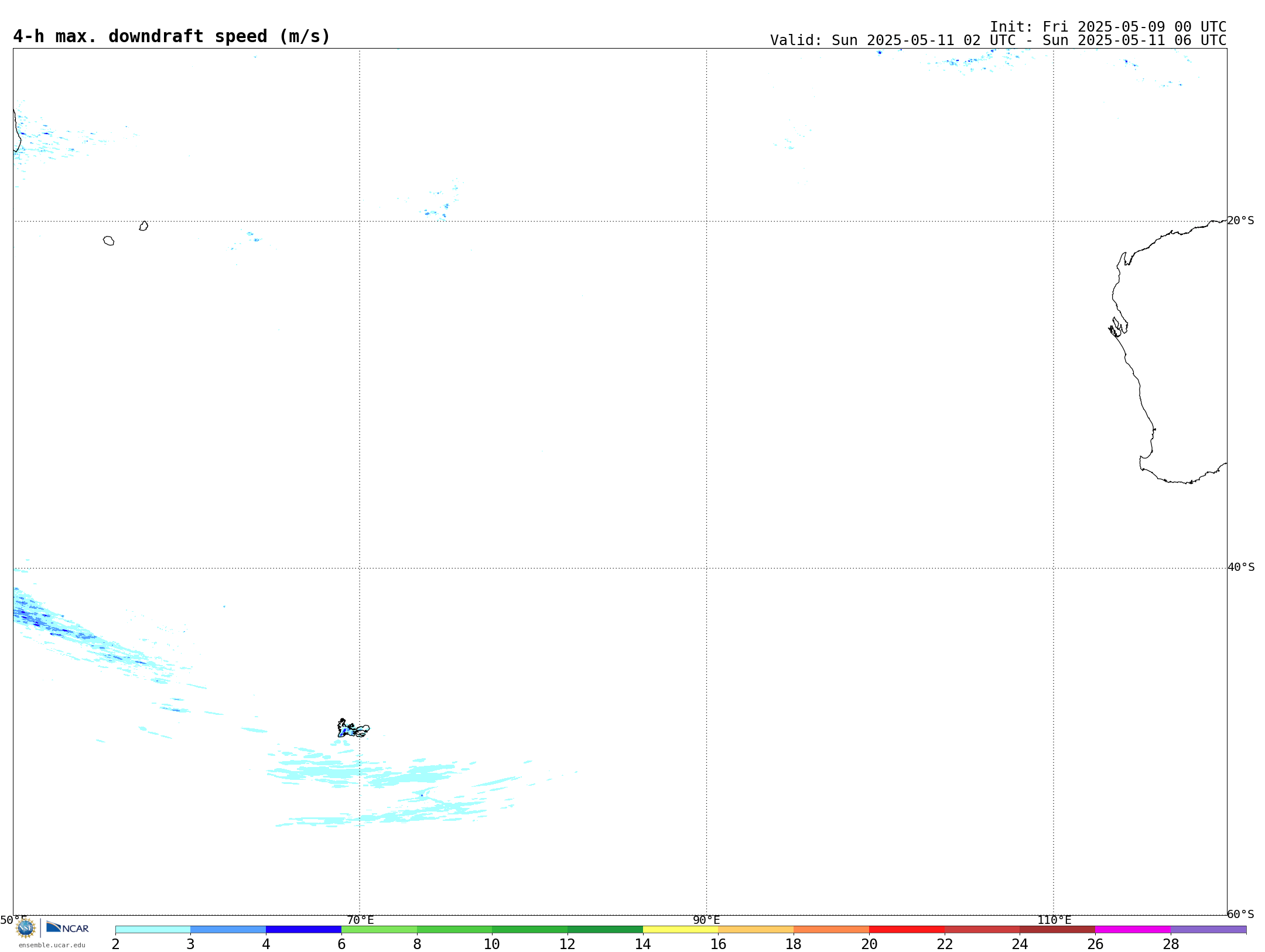Click the light green 6-8 colorbar swatch
Screen dimensions: 1265x952
pos(379,929)
